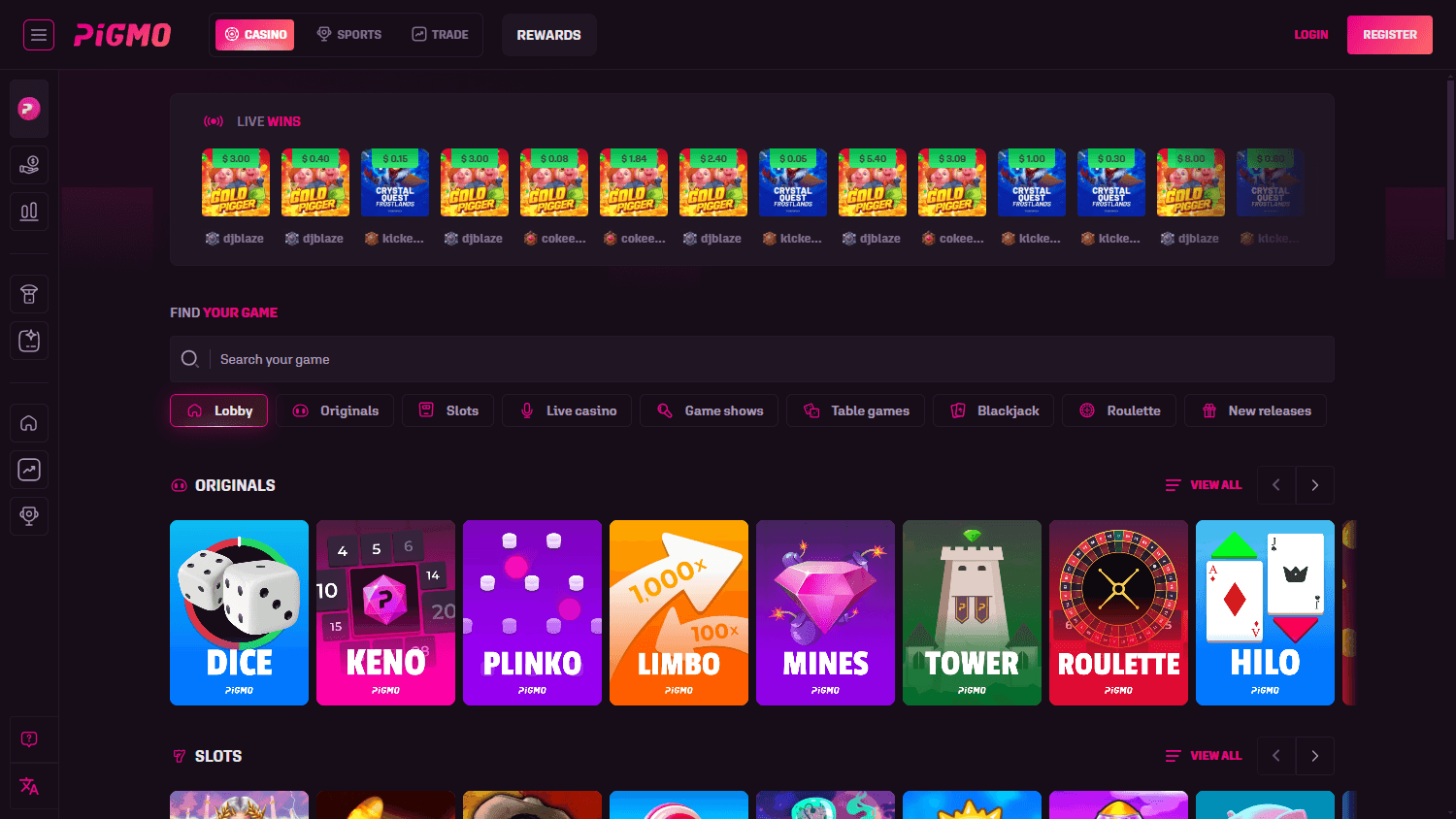Viewport: 1456px width, 819px height.
Task: Open the Hilo game card
Action: click(1265, 612)
